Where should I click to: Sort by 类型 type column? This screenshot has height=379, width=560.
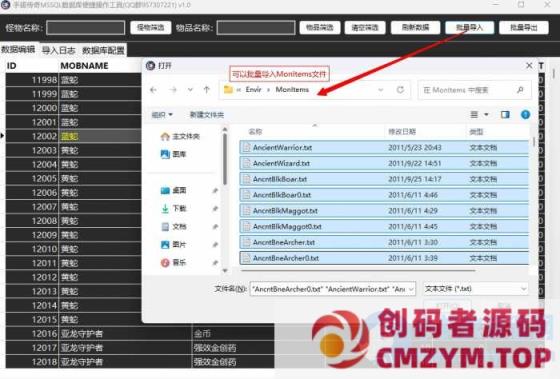click(476, 132)
